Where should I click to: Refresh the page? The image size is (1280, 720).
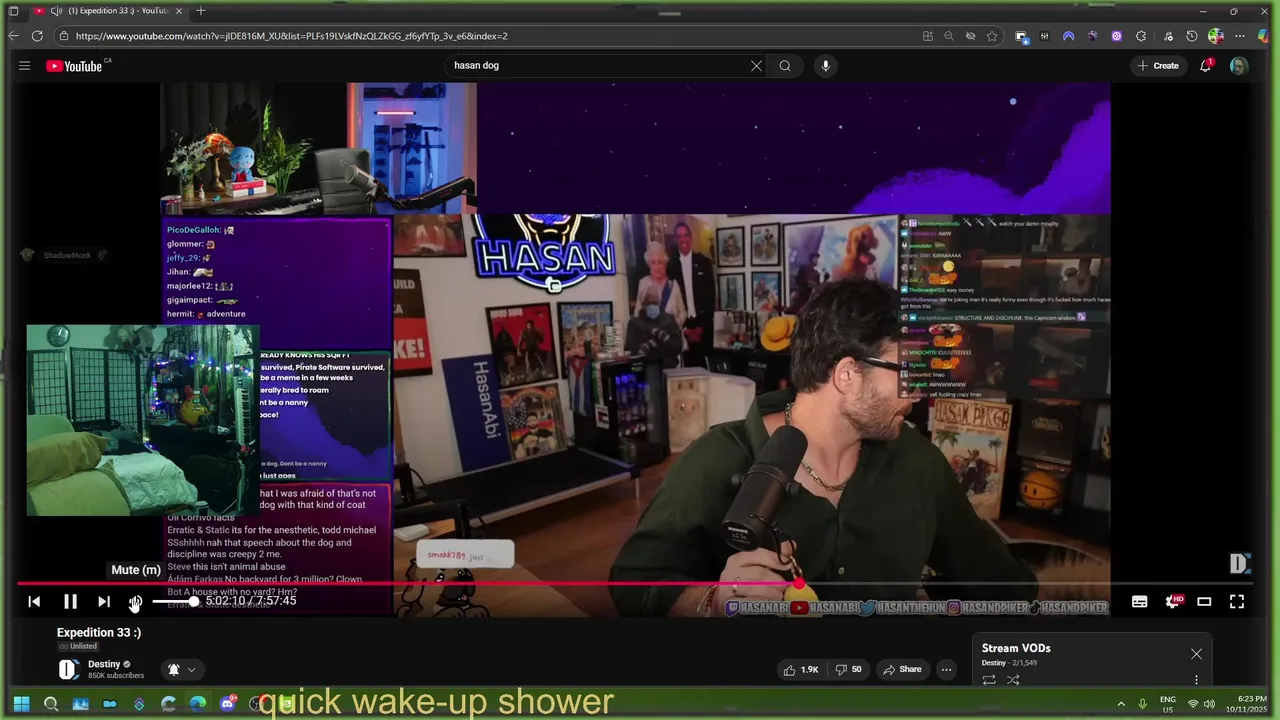(37, 36)
